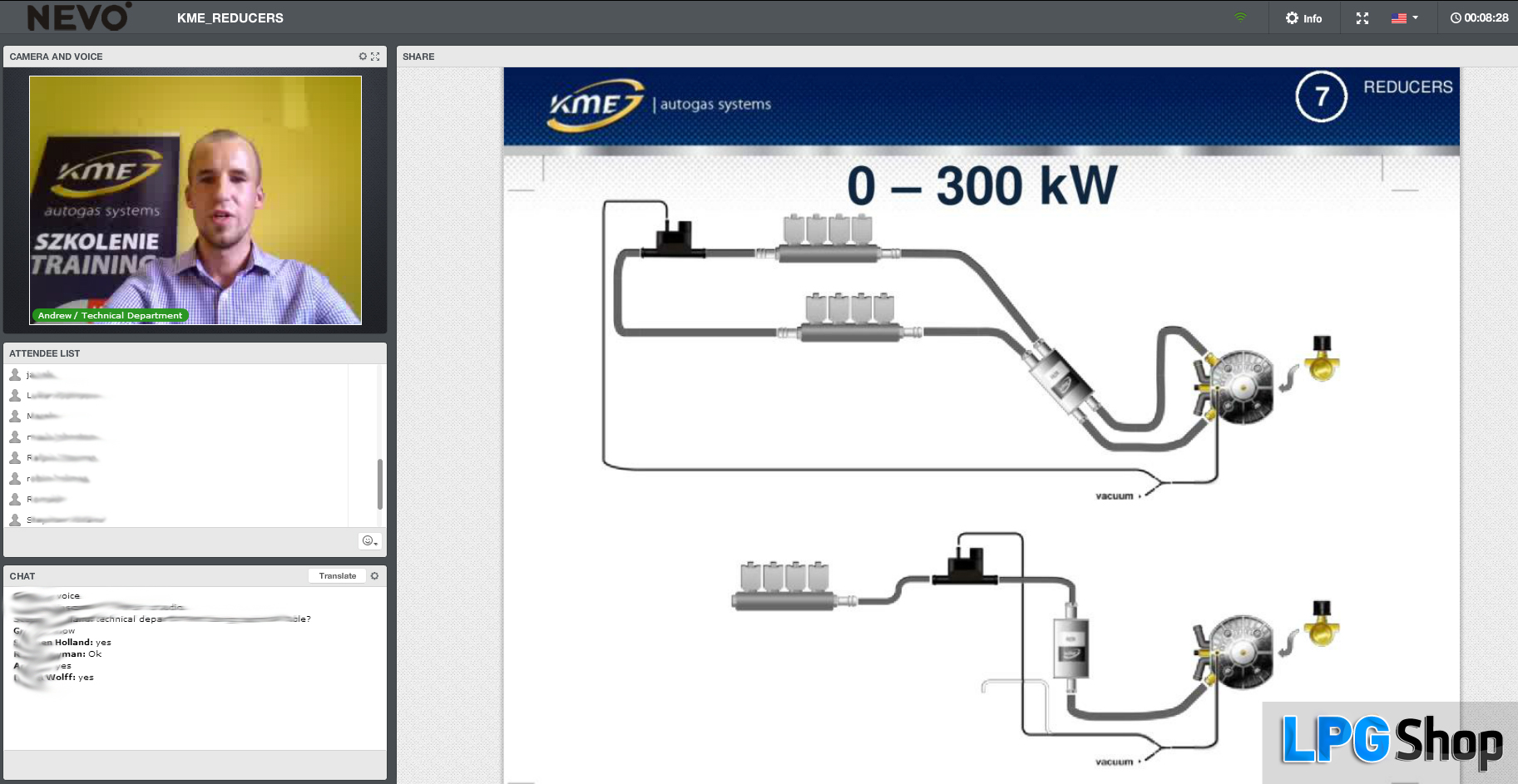Click the presenter webcam video
Image resolution: width=1518 pixels, height=784 pixels.
point(195,200)
